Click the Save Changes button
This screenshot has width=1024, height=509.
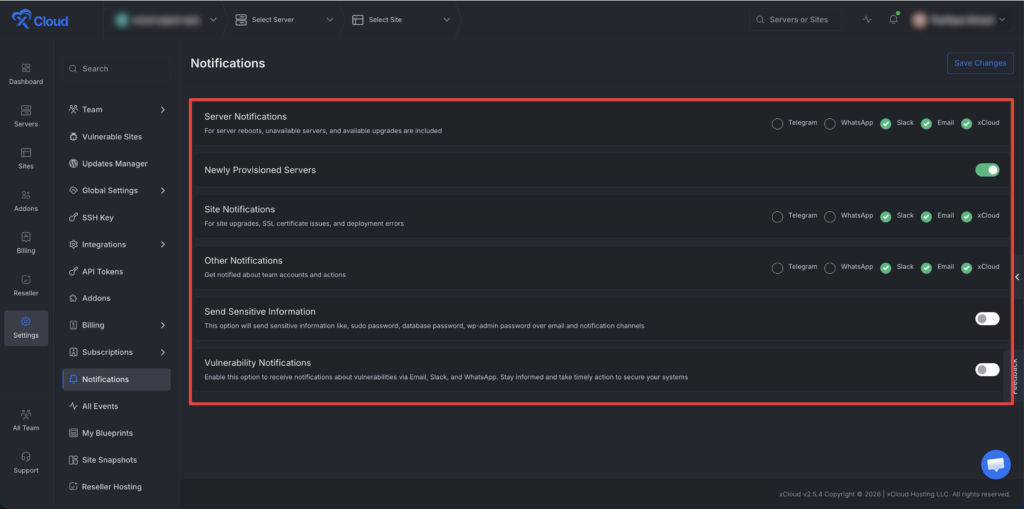click(x=980, y=63)
